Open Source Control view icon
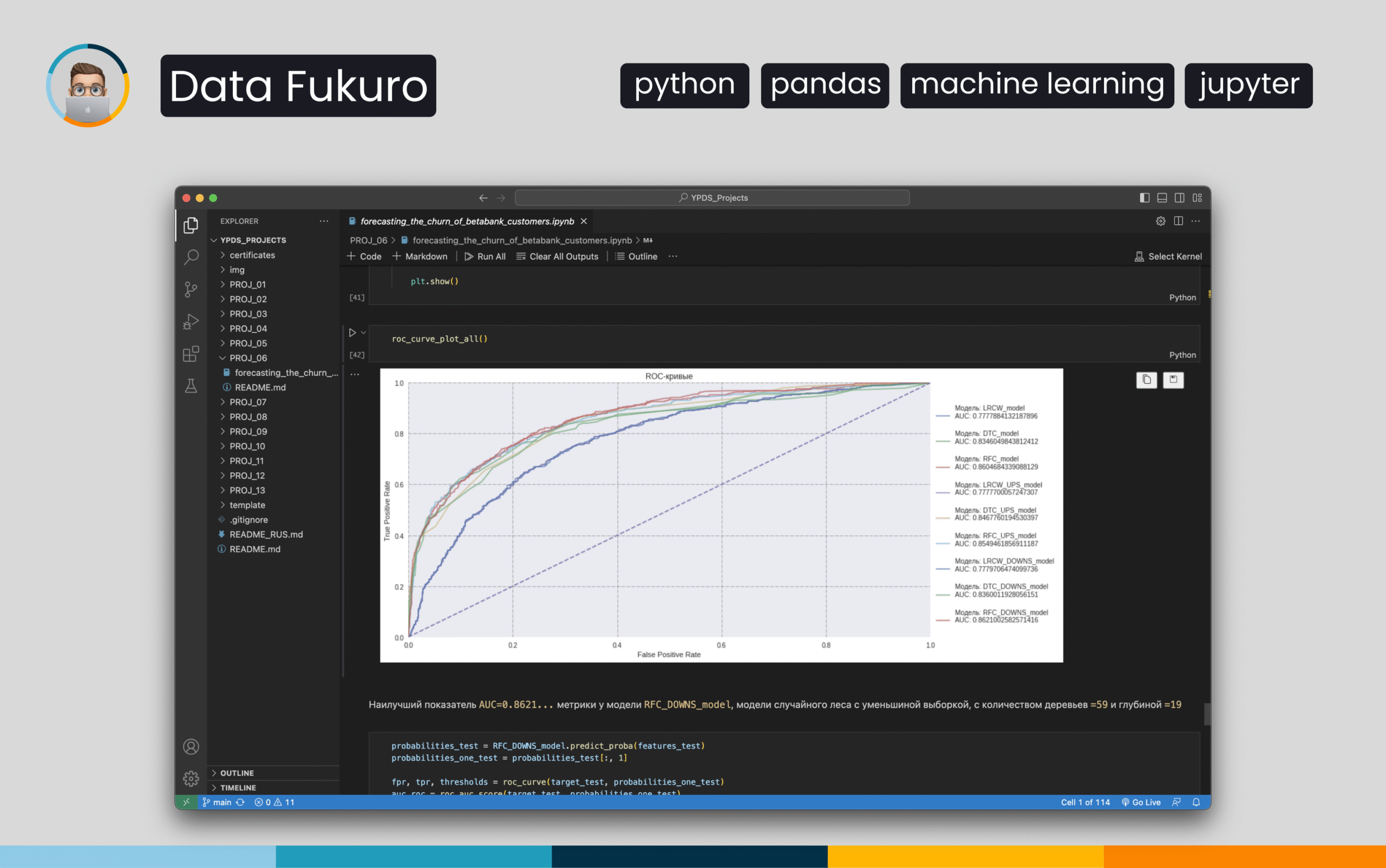This screenshot has height=868, width=1386. [191, 289]
